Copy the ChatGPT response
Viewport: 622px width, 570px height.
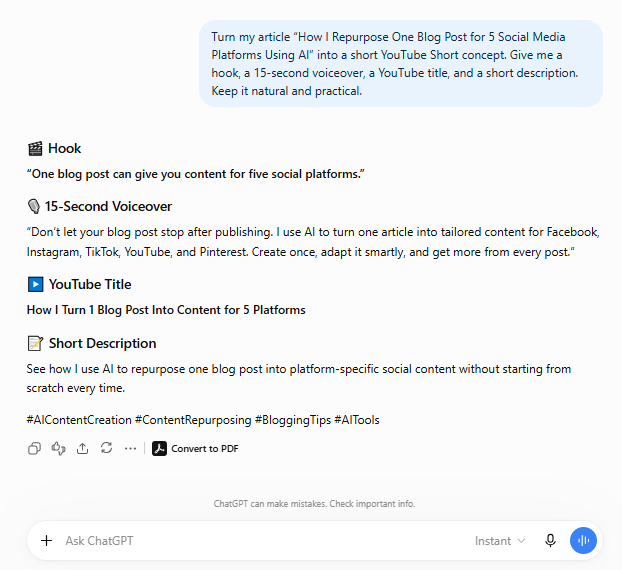[x=35, y=449]
